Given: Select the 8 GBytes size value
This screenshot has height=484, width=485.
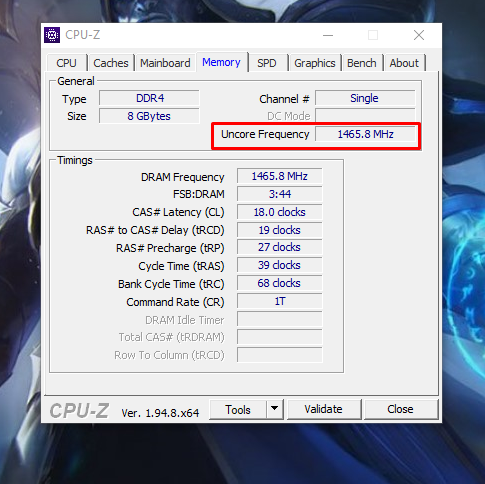Looking at the screenshot, I should [x=149, y=116].
